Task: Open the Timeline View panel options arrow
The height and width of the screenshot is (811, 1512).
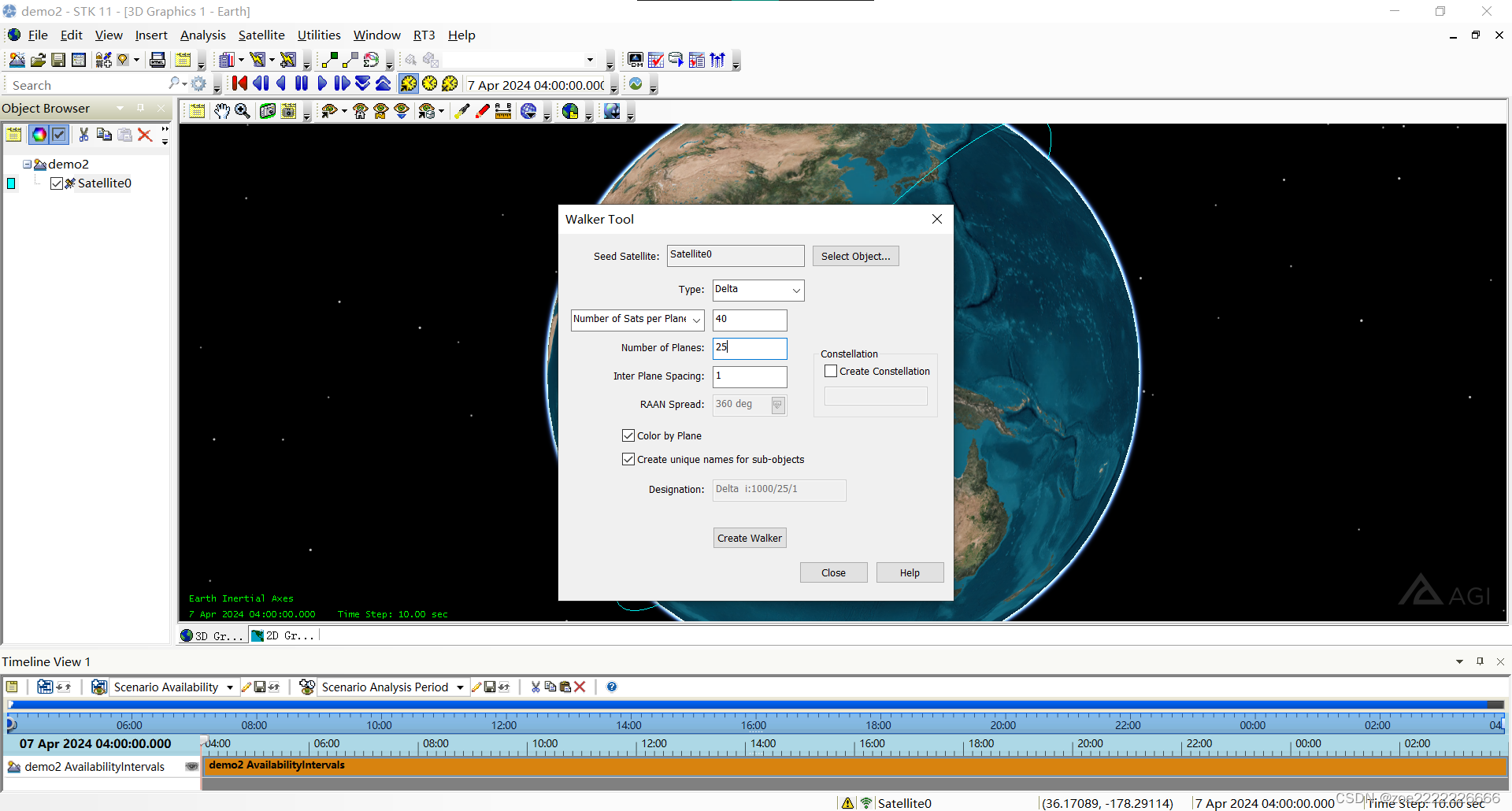Action: (1459, 661)
